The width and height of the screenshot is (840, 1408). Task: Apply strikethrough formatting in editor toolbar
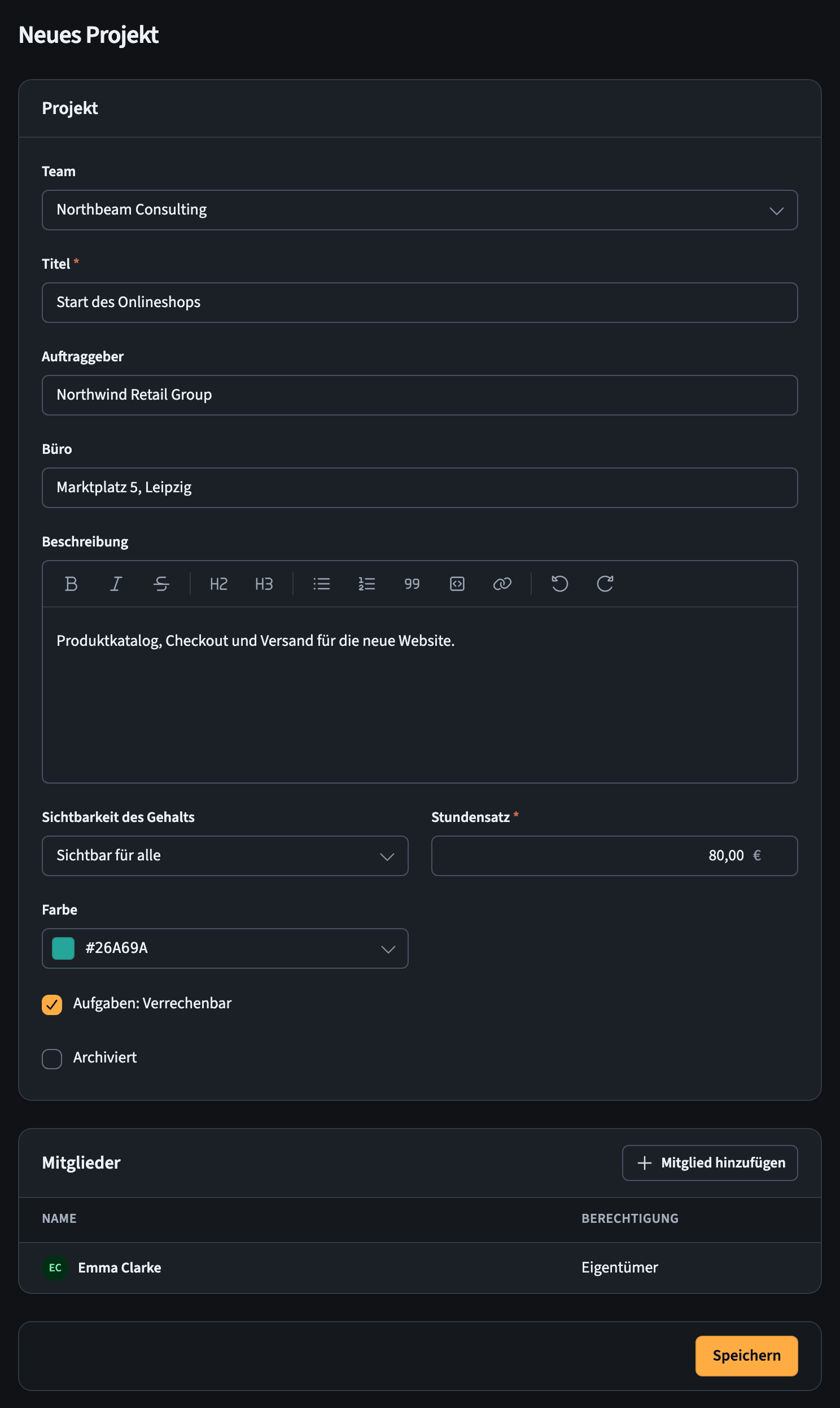tap(161, 583)
